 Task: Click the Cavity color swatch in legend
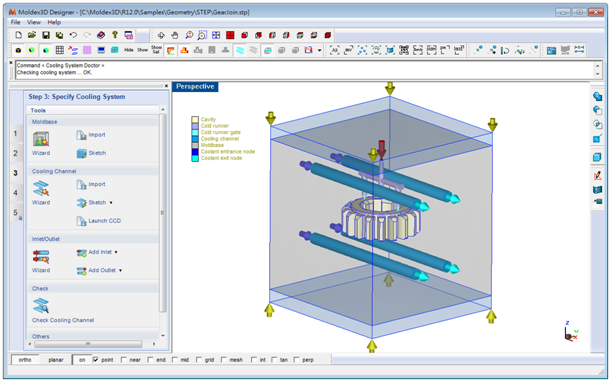click(x=195, y=119)
